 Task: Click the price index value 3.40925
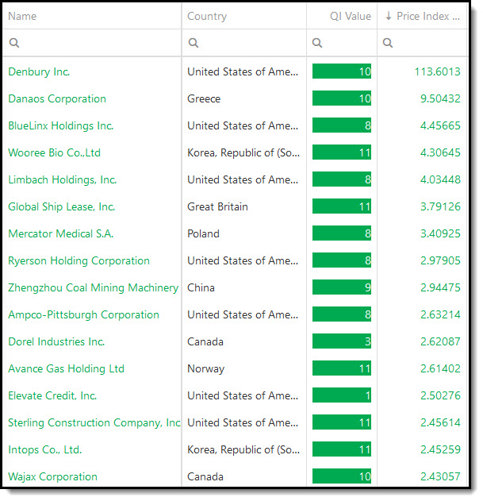point(440,234)
